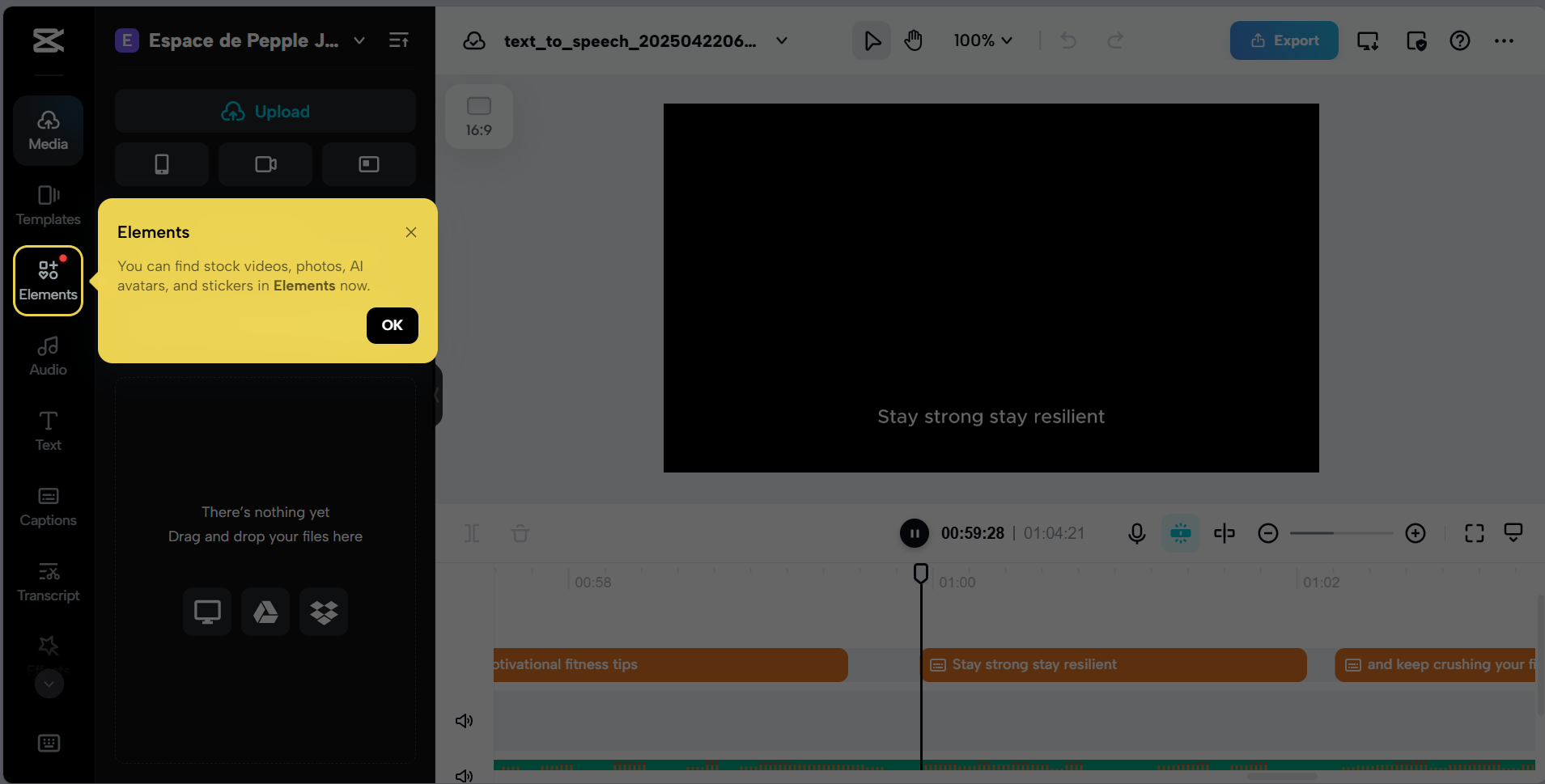Record a voiceover with microphone

(x=1137, y=533)
